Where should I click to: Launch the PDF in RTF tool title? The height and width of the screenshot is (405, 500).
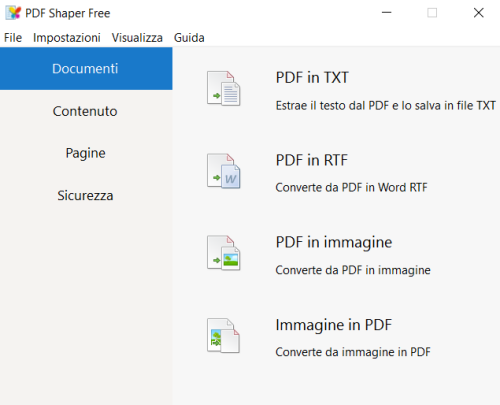click(311, 160)
